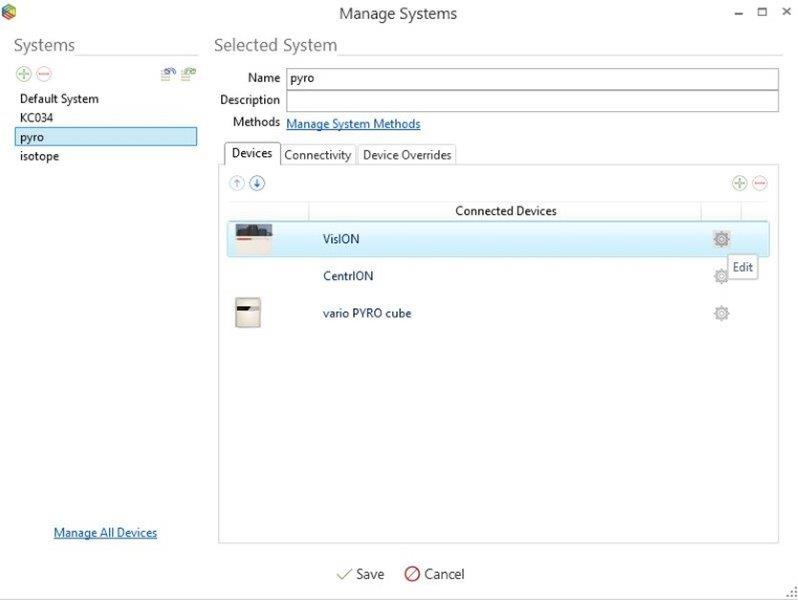Remove the selected system with red minus
Image resolution: width=798 pixels, height=600 pixels.
(x=44, y=75)
